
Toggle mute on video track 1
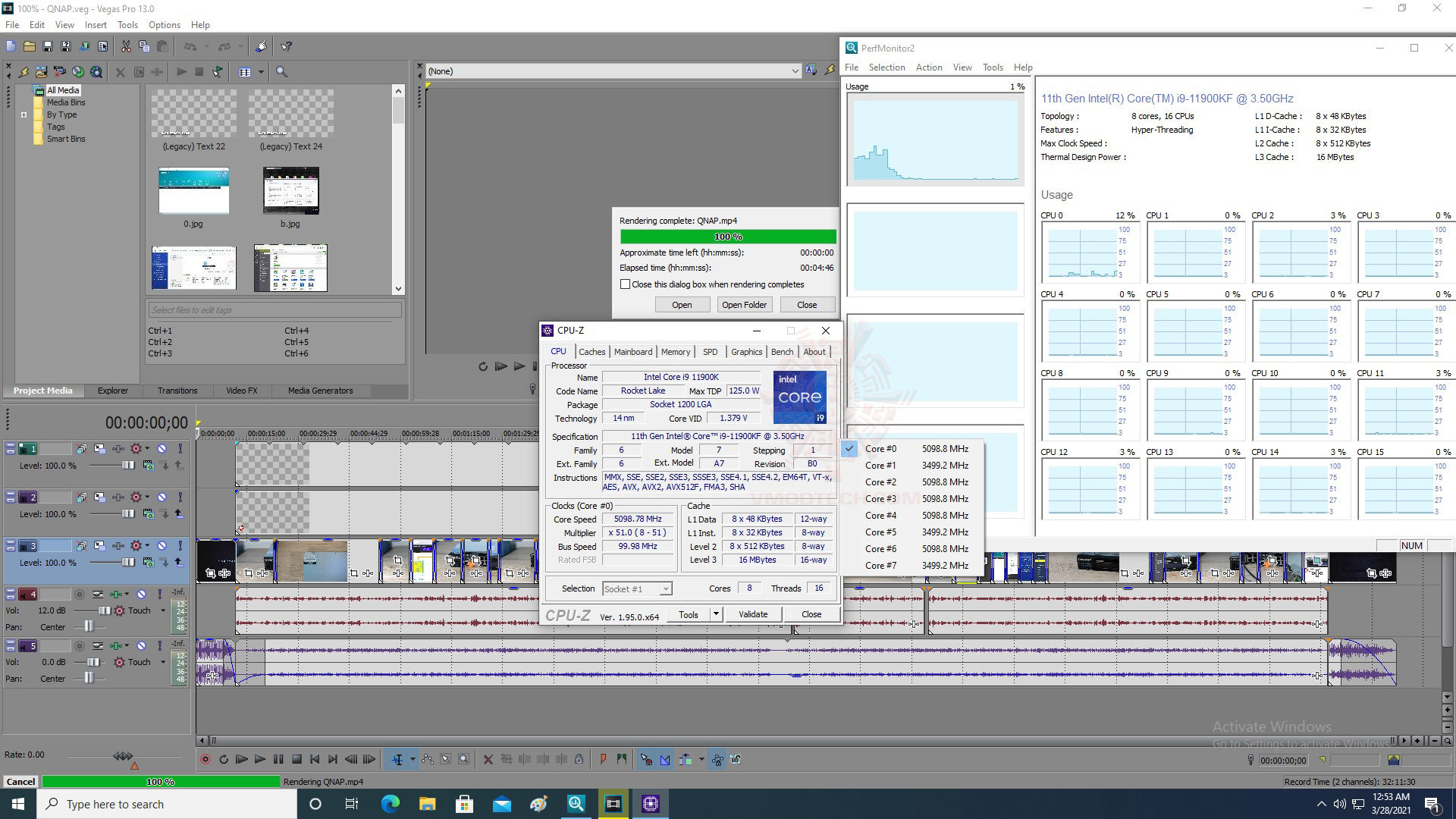click(162, 449)
